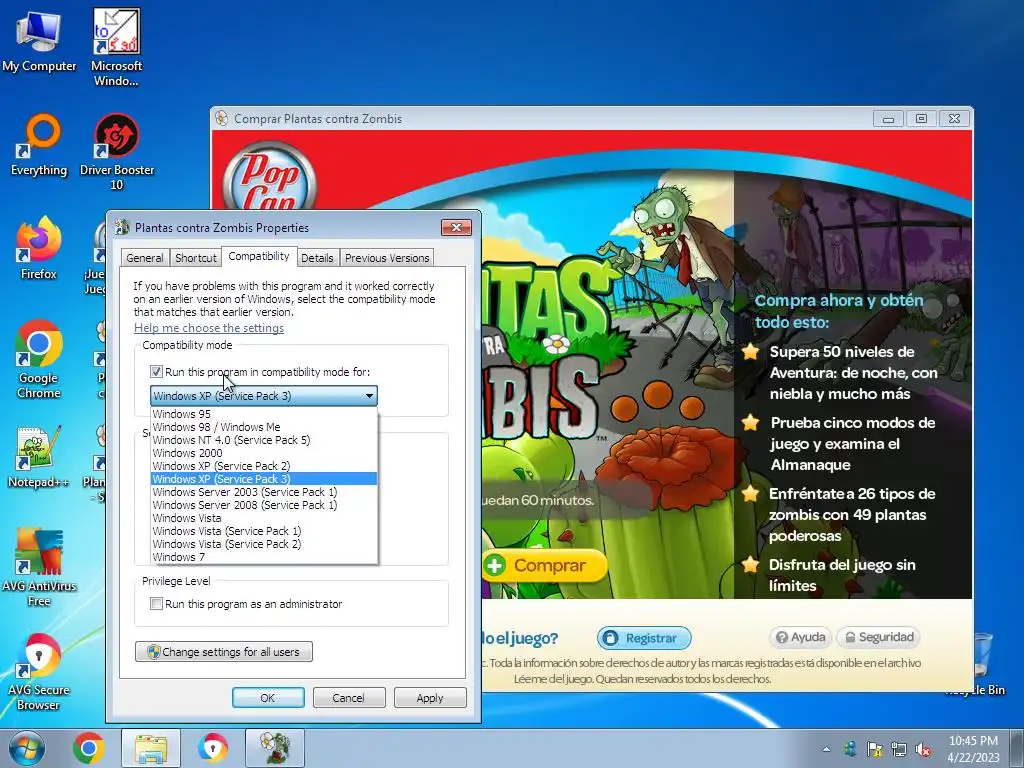Choose Windows Server 2008 (Service Pack 1)

pos(264,505)
